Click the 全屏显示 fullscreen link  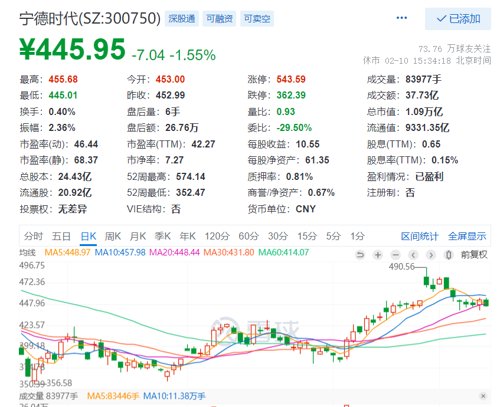[x=467, y=236]
